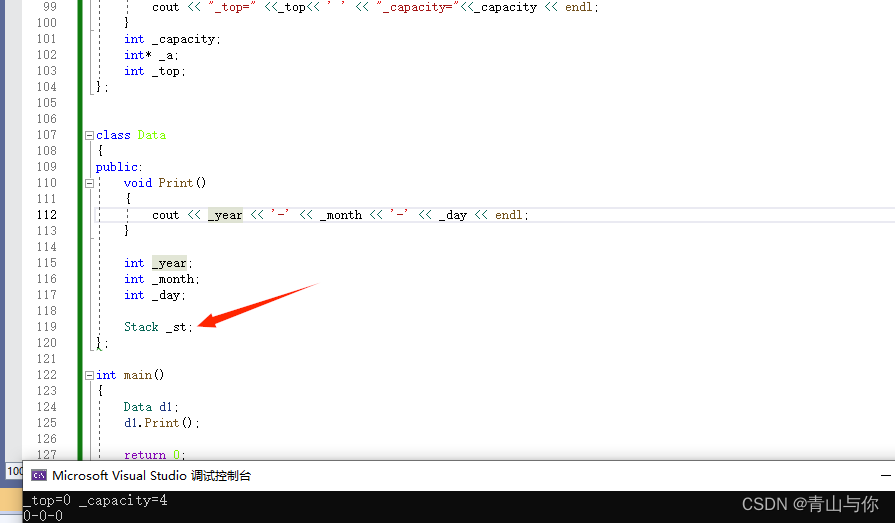Click the debug console window icon
The image size is (895, 523).
(39, 475)
